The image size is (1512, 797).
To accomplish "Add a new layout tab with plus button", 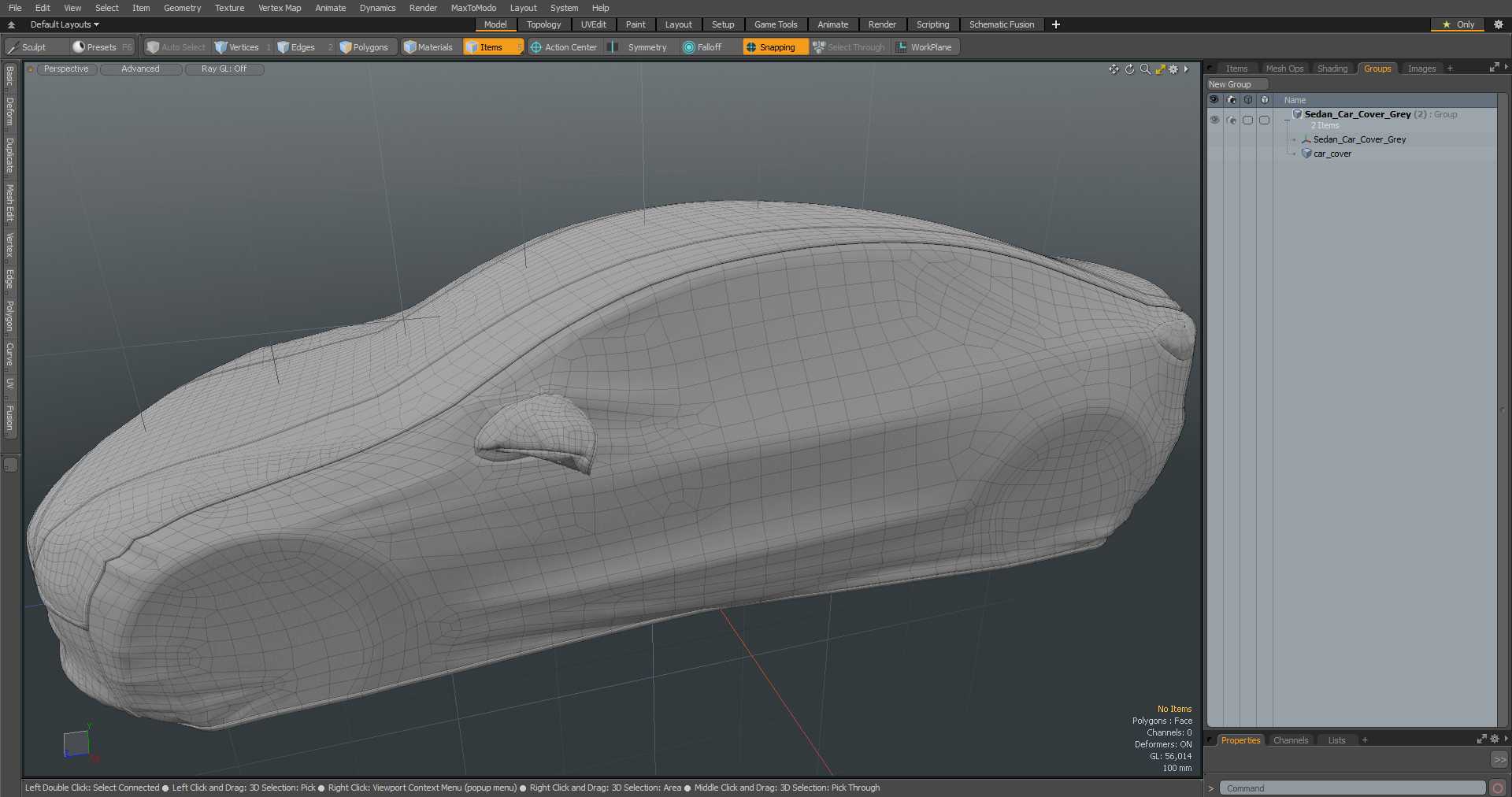I will tap(1056, 24).
